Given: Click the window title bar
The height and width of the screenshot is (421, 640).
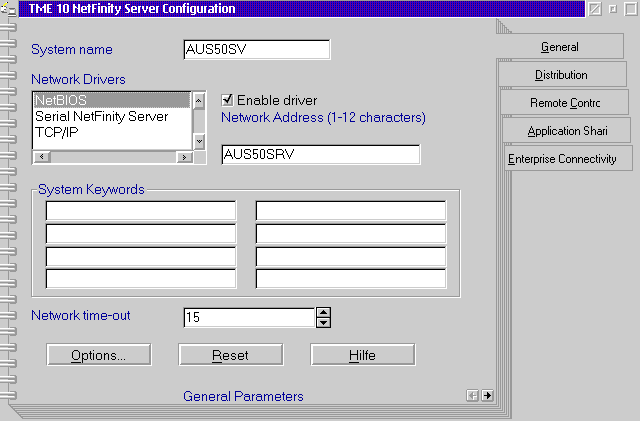Looking at the screenshot, I should pos(302,9).
